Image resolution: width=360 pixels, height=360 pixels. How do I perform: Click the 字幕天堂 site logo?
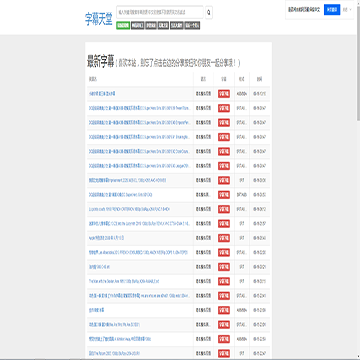tap(99, 20)
